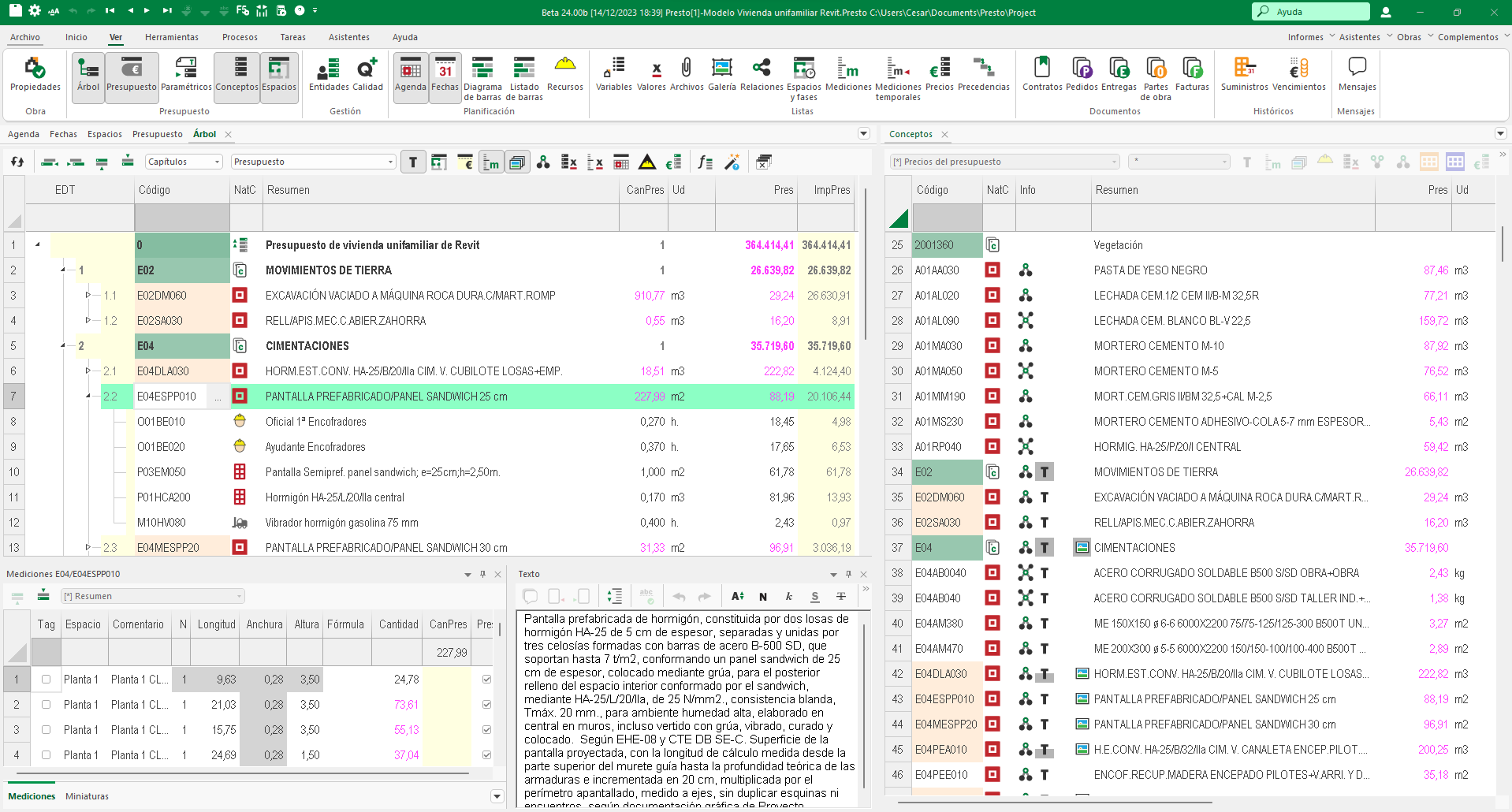Viewport: 1512px width, 812px height.
Task: Toggle Tag checkbox for measurement row 3
Action: [x=46, y=730]
